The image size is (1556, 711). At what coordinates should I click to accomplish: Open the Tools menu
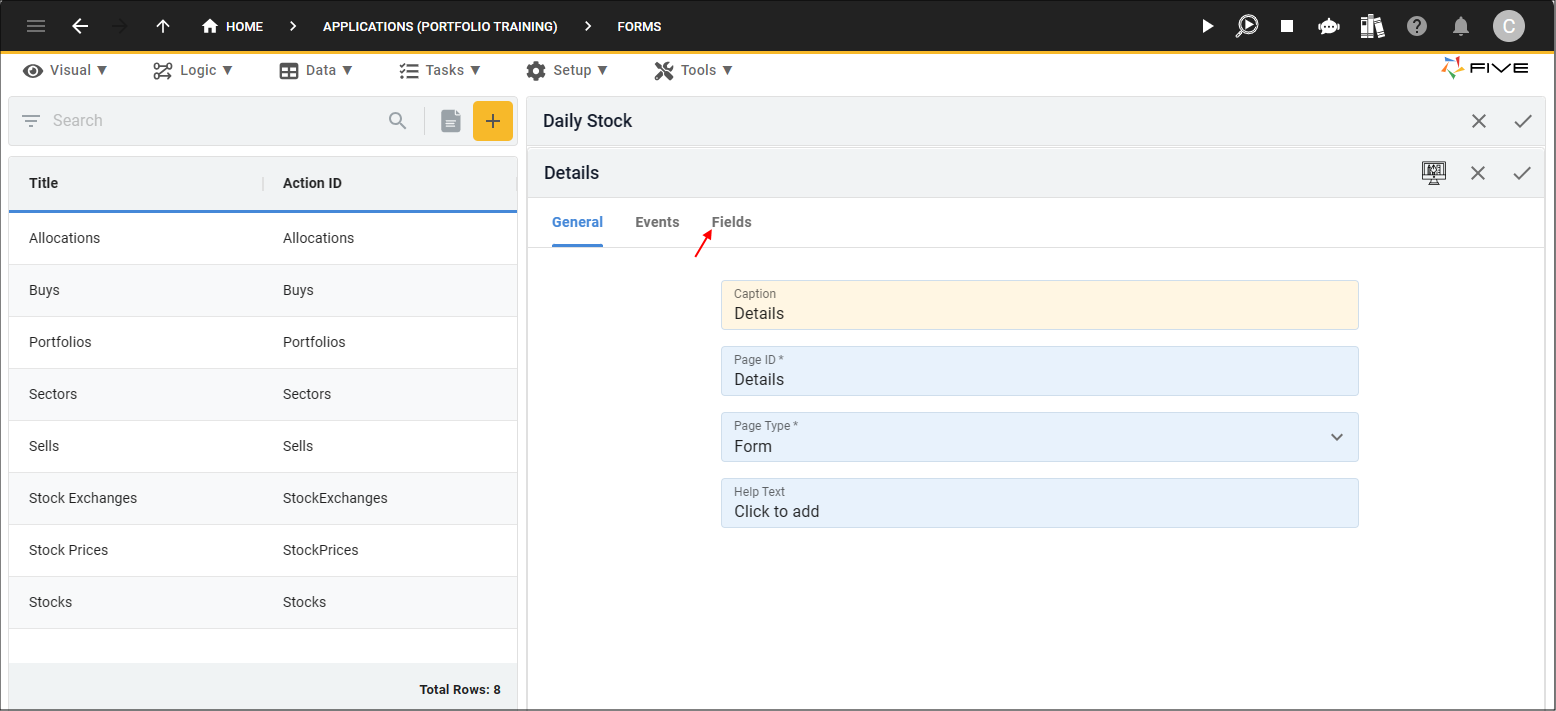[x=693, y=70]
